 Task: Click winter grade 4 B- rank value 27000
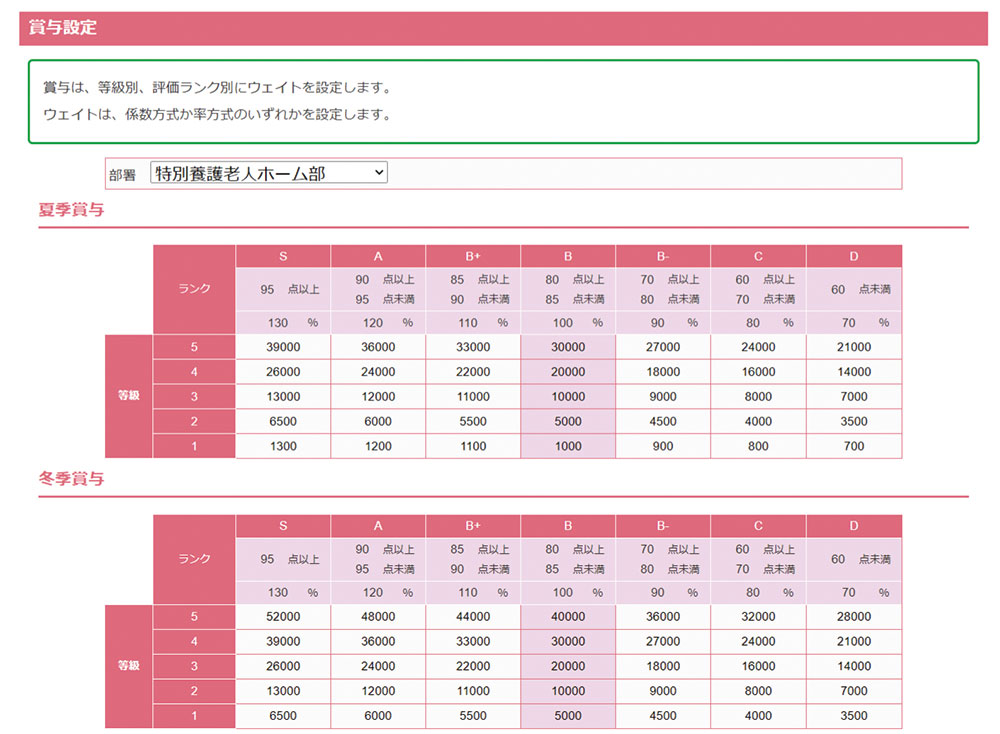(663, 642)
